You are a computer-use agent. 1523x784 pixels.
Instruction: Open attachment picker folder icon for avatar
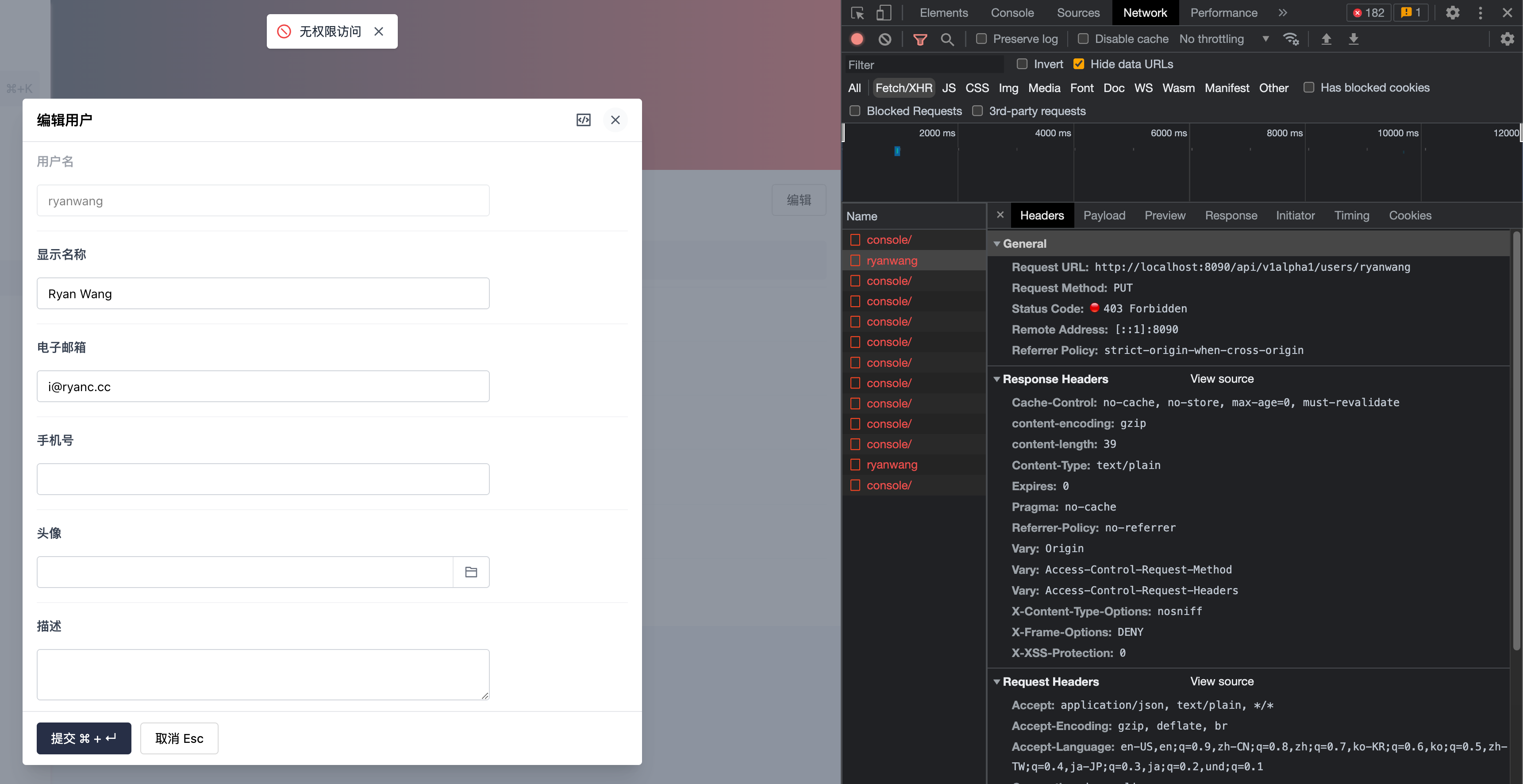coord(471,572)
